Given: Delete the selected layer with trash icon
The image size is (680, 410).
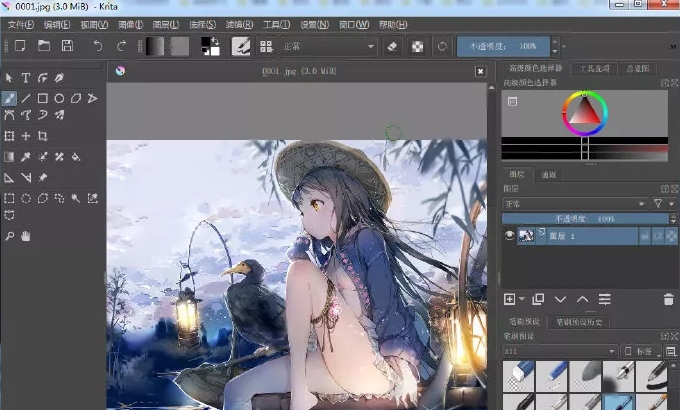Looking at the screenshot, I should coord(668,299).
